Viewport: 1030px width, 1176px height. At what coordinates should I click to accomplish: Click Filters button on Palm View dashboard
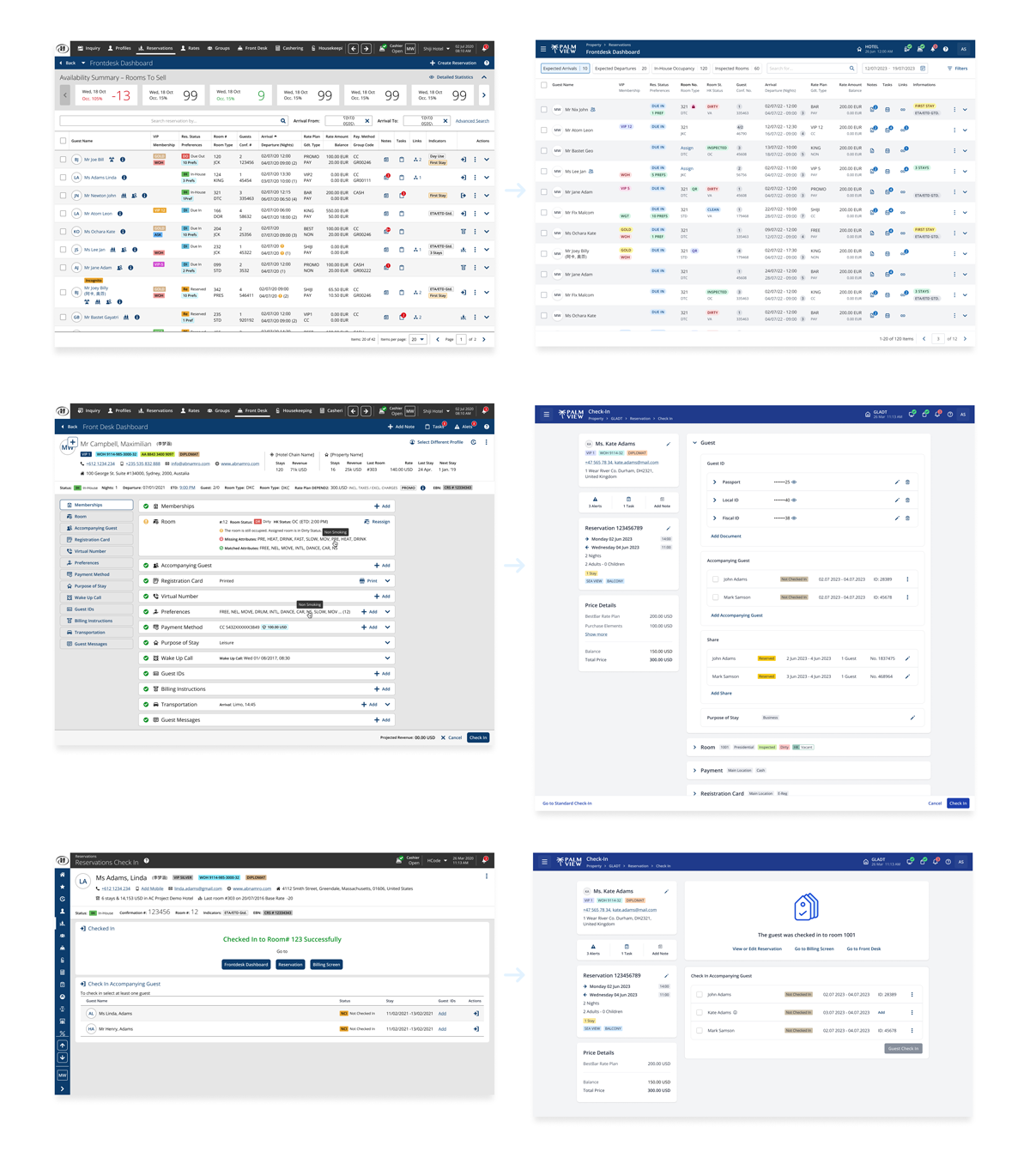[957, 69]
